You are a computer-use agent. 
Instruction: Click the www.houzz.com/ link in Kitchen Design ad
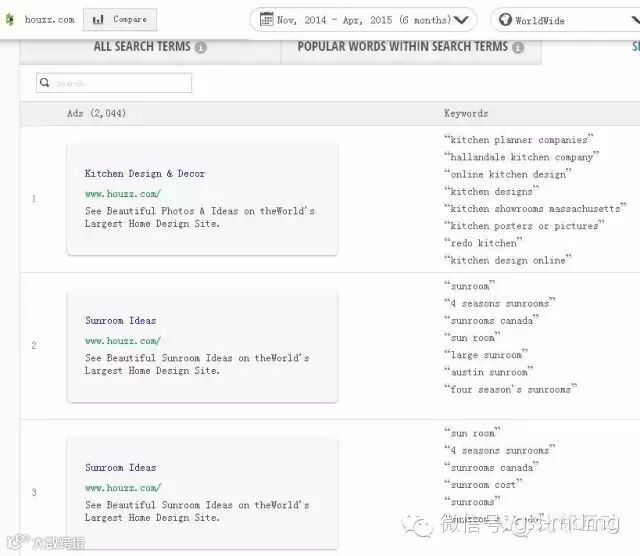(x=123, y=194)
